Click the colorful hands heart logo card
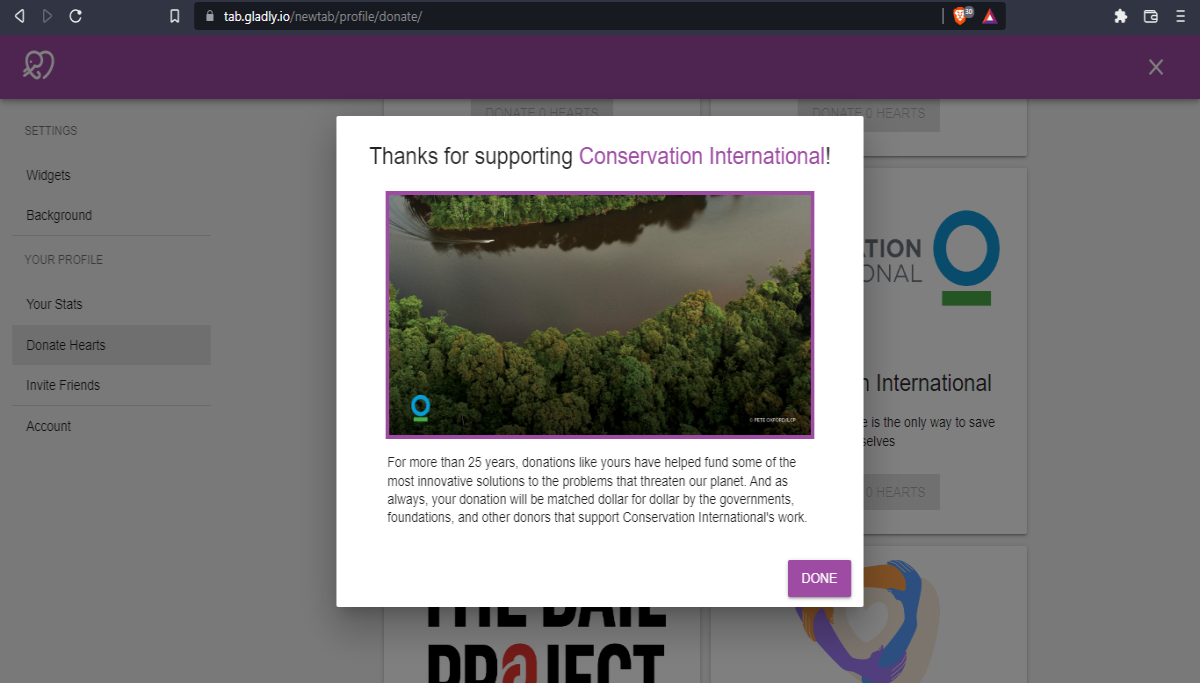1200x683 pixels. 869,621
